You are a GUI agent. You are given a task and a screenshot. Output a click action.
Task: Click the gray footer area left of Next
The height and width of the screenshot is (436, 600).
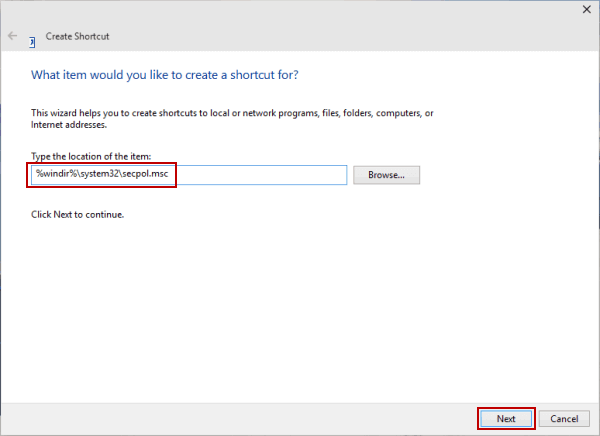pos(250,418)
